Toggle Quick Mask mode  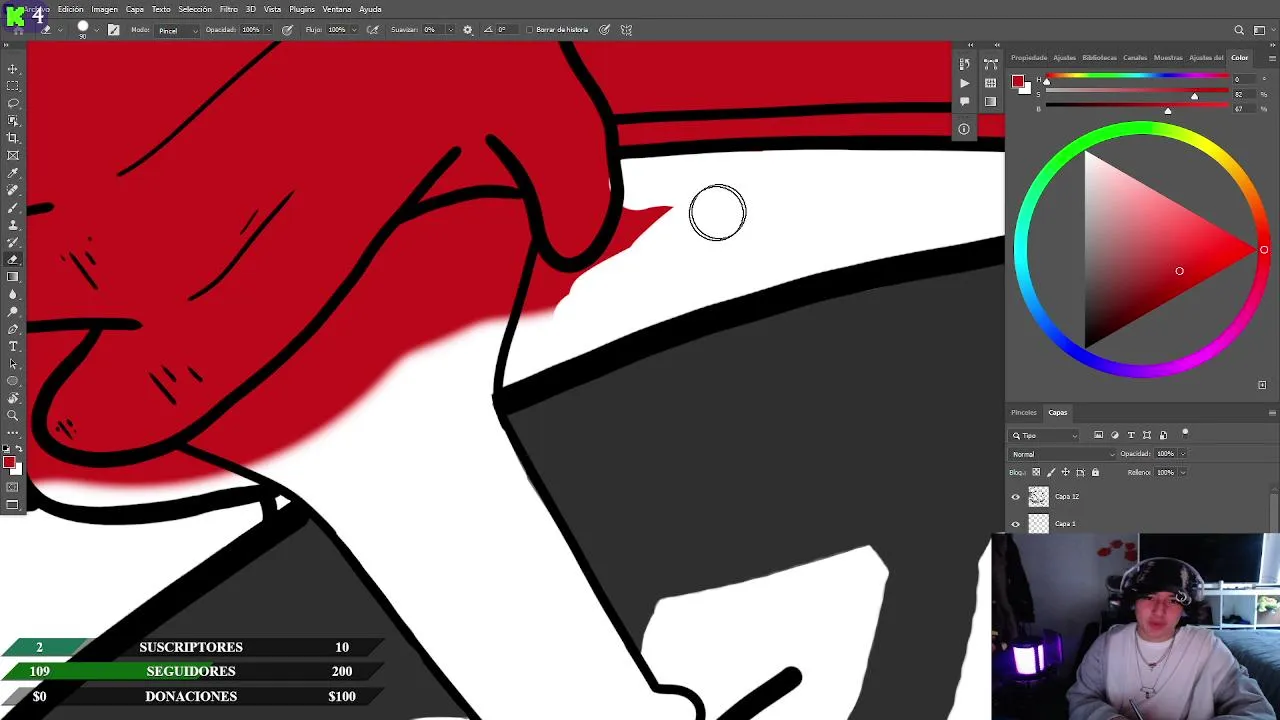pyautogui.click(x=13, y=487)
